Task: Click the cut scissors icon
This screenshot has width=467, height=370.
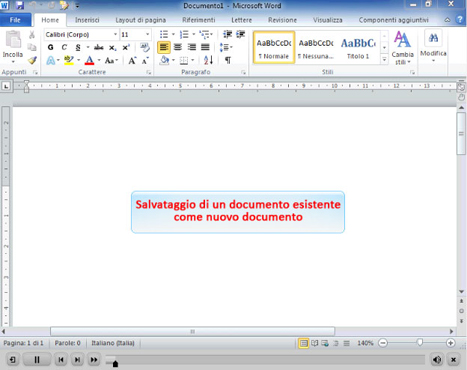Action: pyautogui.click(x=32, y=35)
